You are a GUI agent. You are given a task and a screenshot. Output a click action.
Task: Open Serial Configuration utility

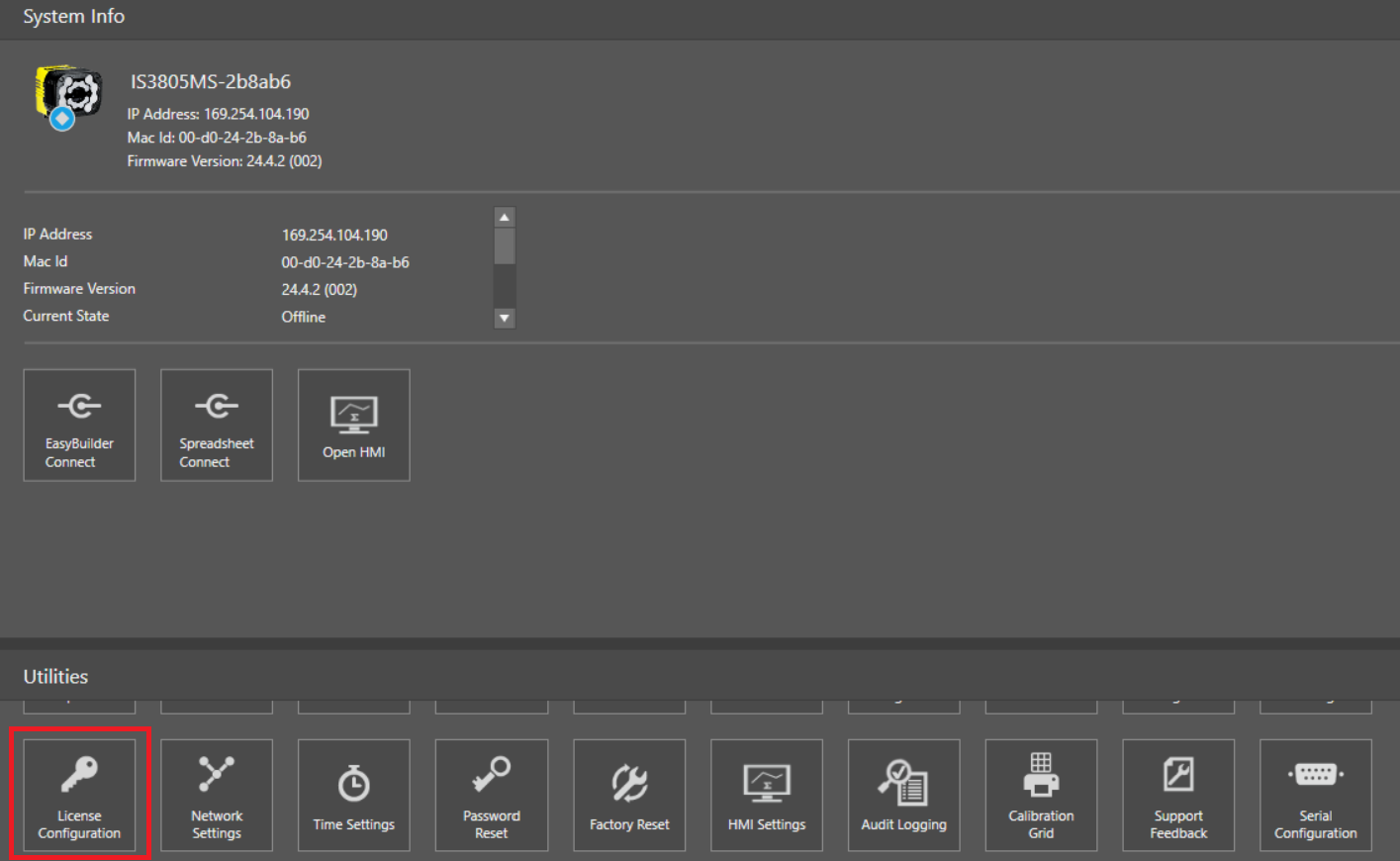pos(1315,795)
